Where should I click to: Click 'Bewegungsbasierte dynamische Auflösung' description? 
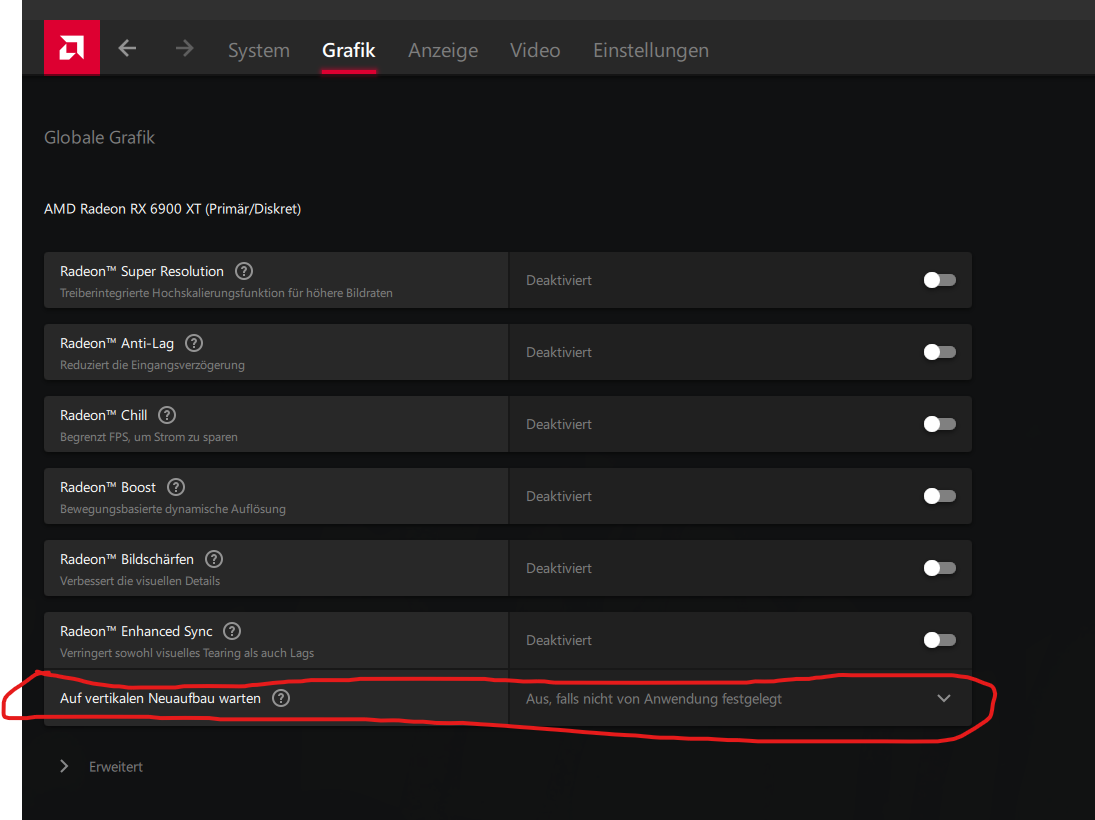(x=172, y=508)
